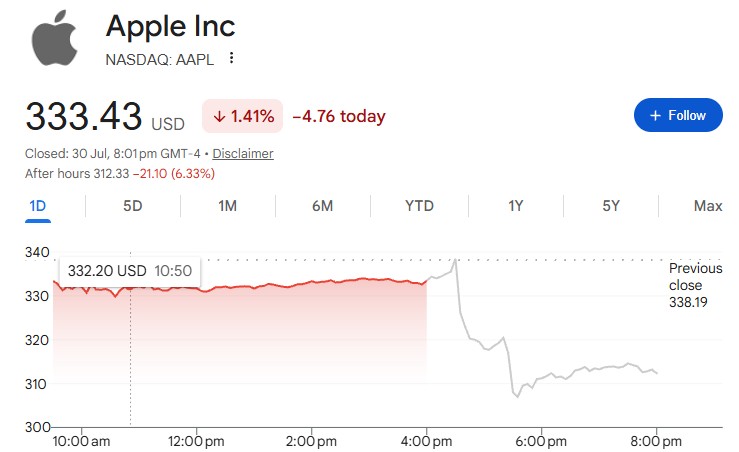Image resolution: width=739 pixels, height=452 pixels.
Task: Switch to the YTD chart view
Action: coord(419,206)
